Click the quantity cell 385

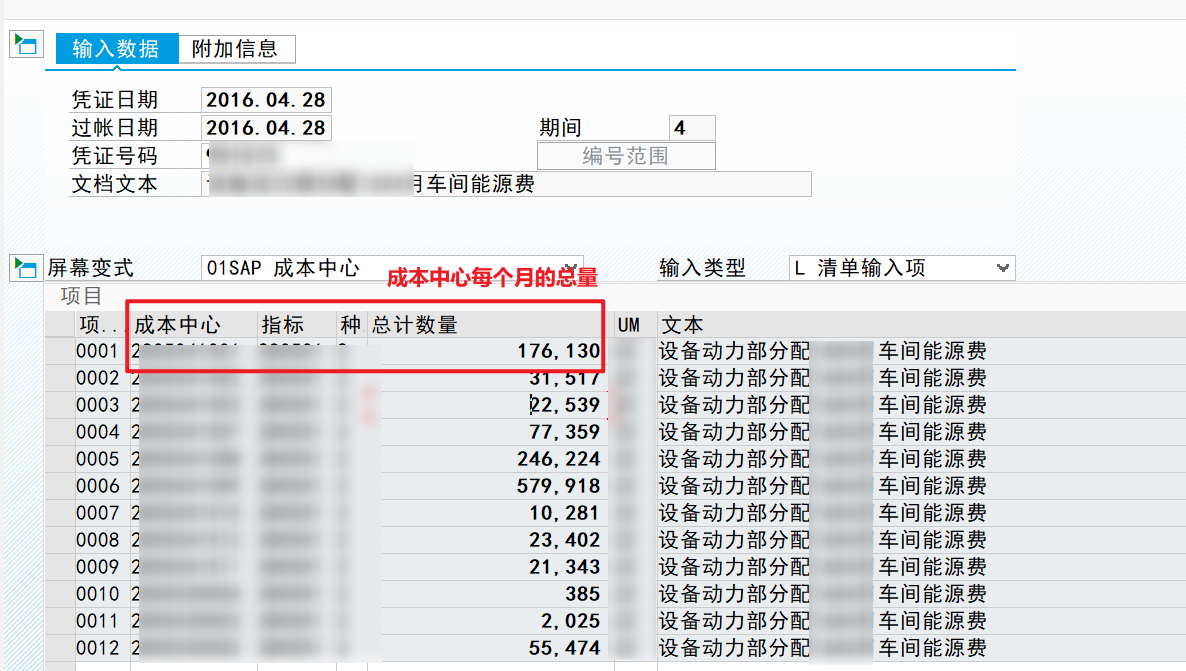[x=488, y=594]
